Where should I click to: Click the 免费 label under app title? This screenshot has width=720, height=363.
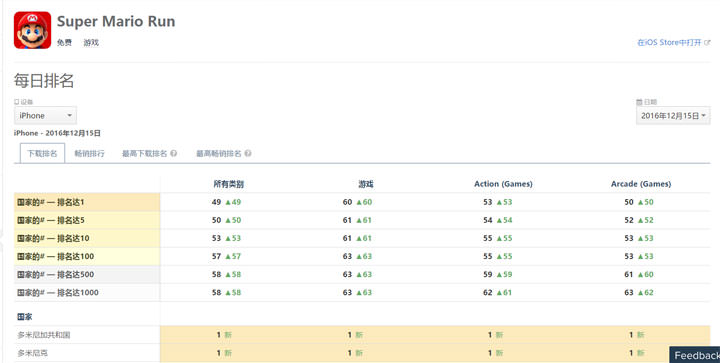point(64,42)
